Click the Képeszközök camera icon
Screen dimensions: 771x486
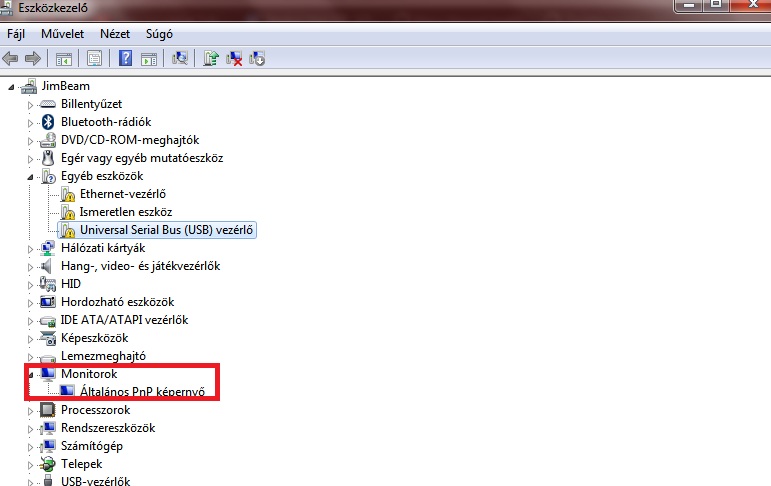coord(48,338)
